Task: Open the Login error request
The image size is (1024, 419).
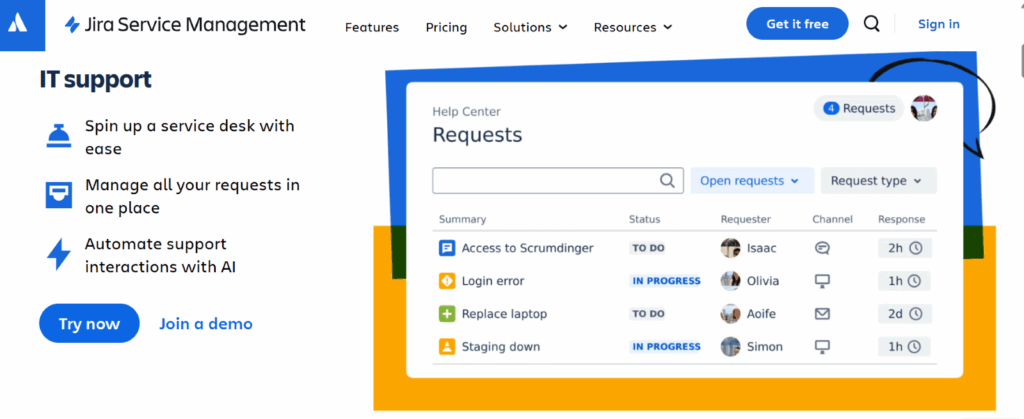Action: coord(493,281)
